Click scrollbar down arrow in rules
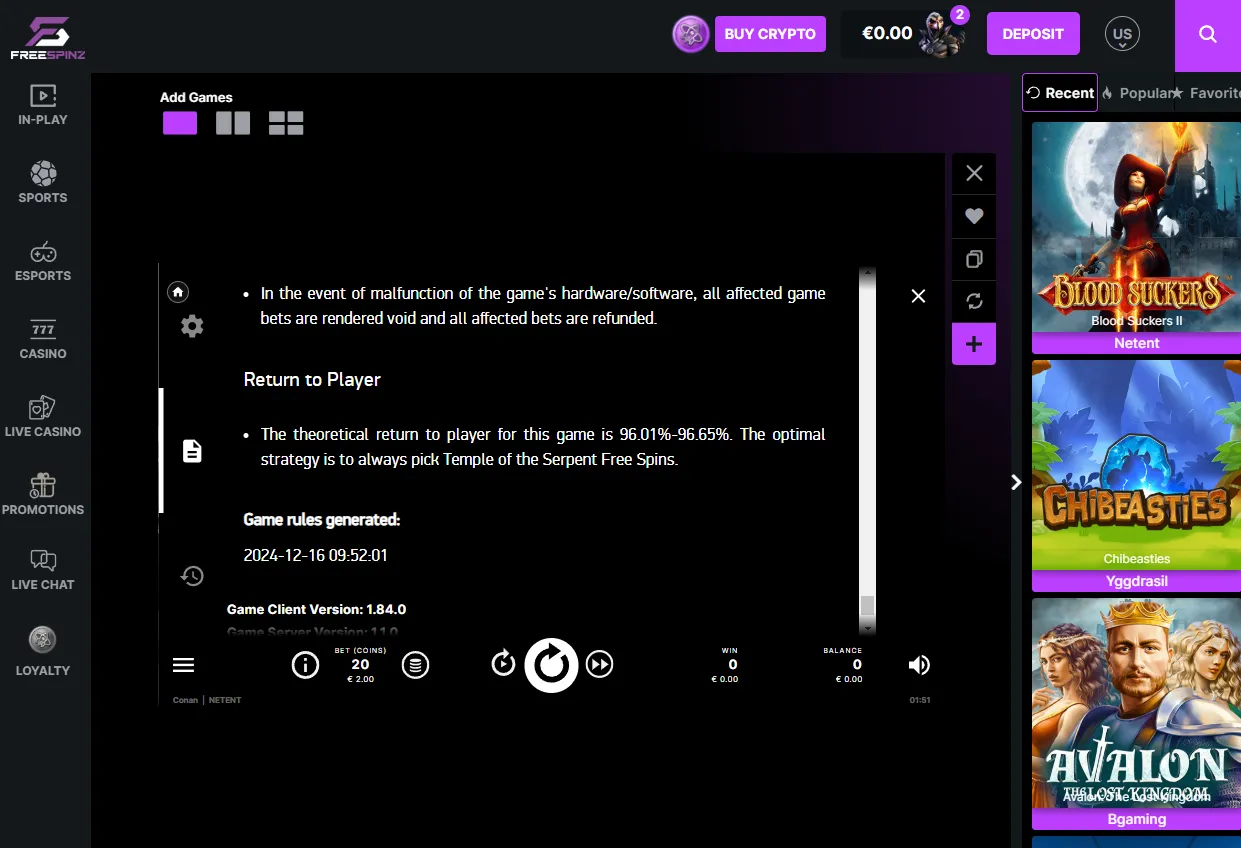1241x848 pixels. [868, 627]
